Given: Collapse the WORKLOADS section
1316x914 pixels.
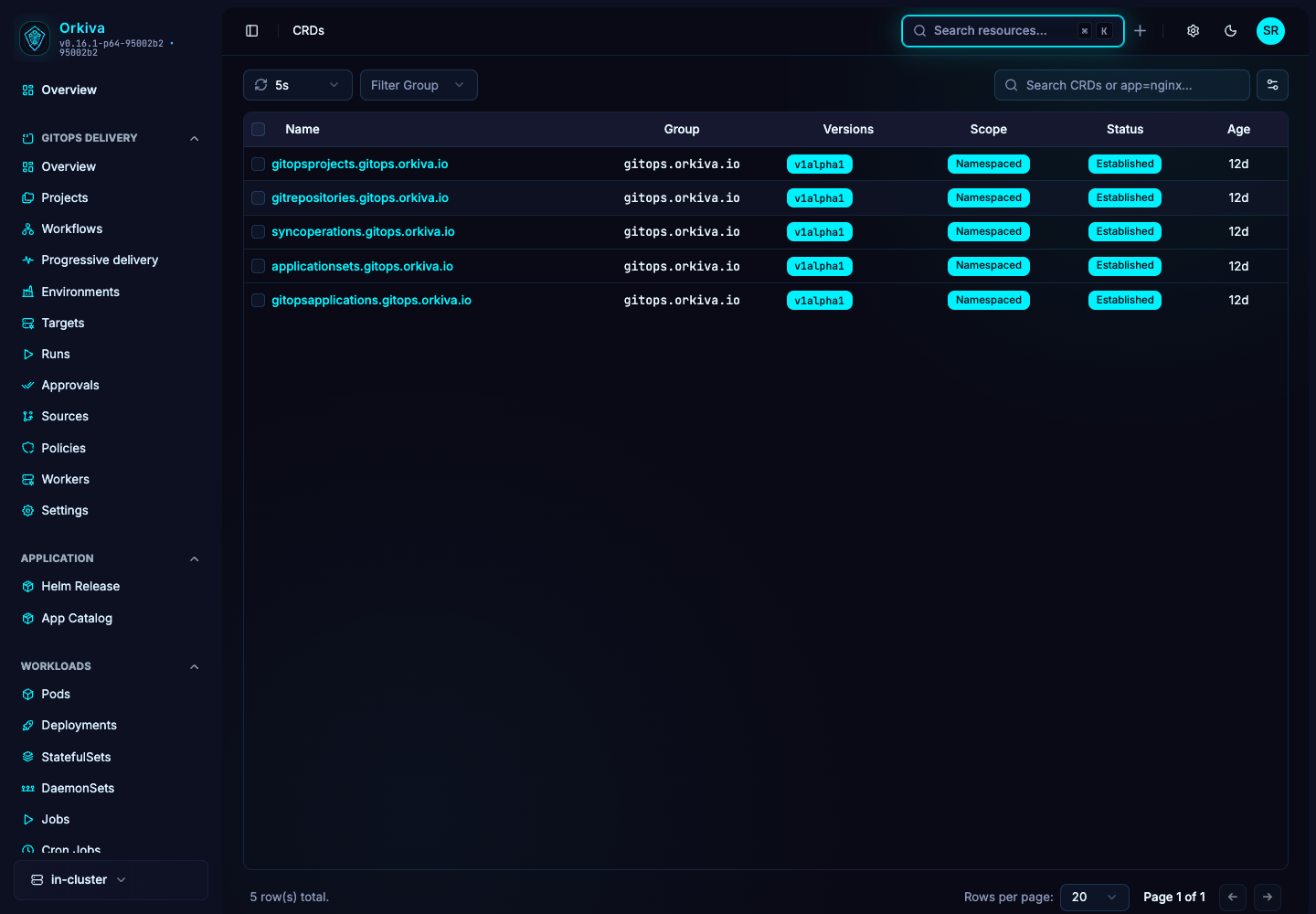Looking at the screenshot, I should tap(194, 666).
